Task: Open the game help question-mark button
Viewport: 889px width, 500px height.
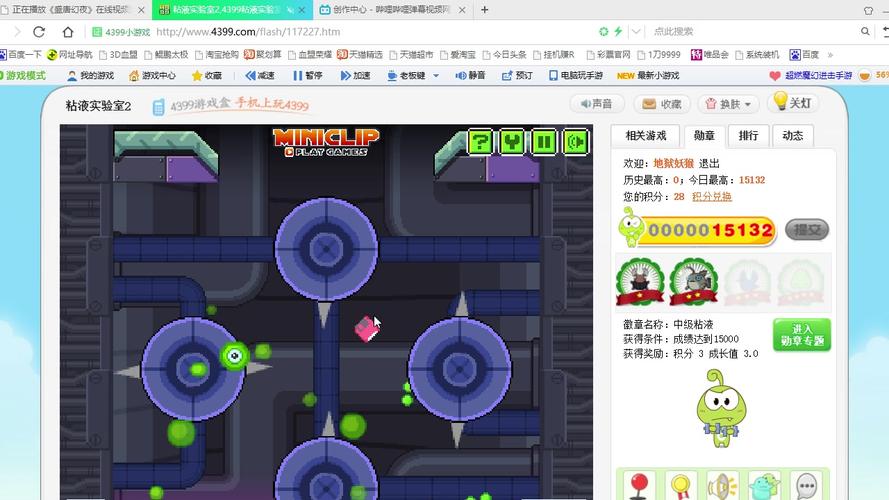Action: tap(481, 142)
